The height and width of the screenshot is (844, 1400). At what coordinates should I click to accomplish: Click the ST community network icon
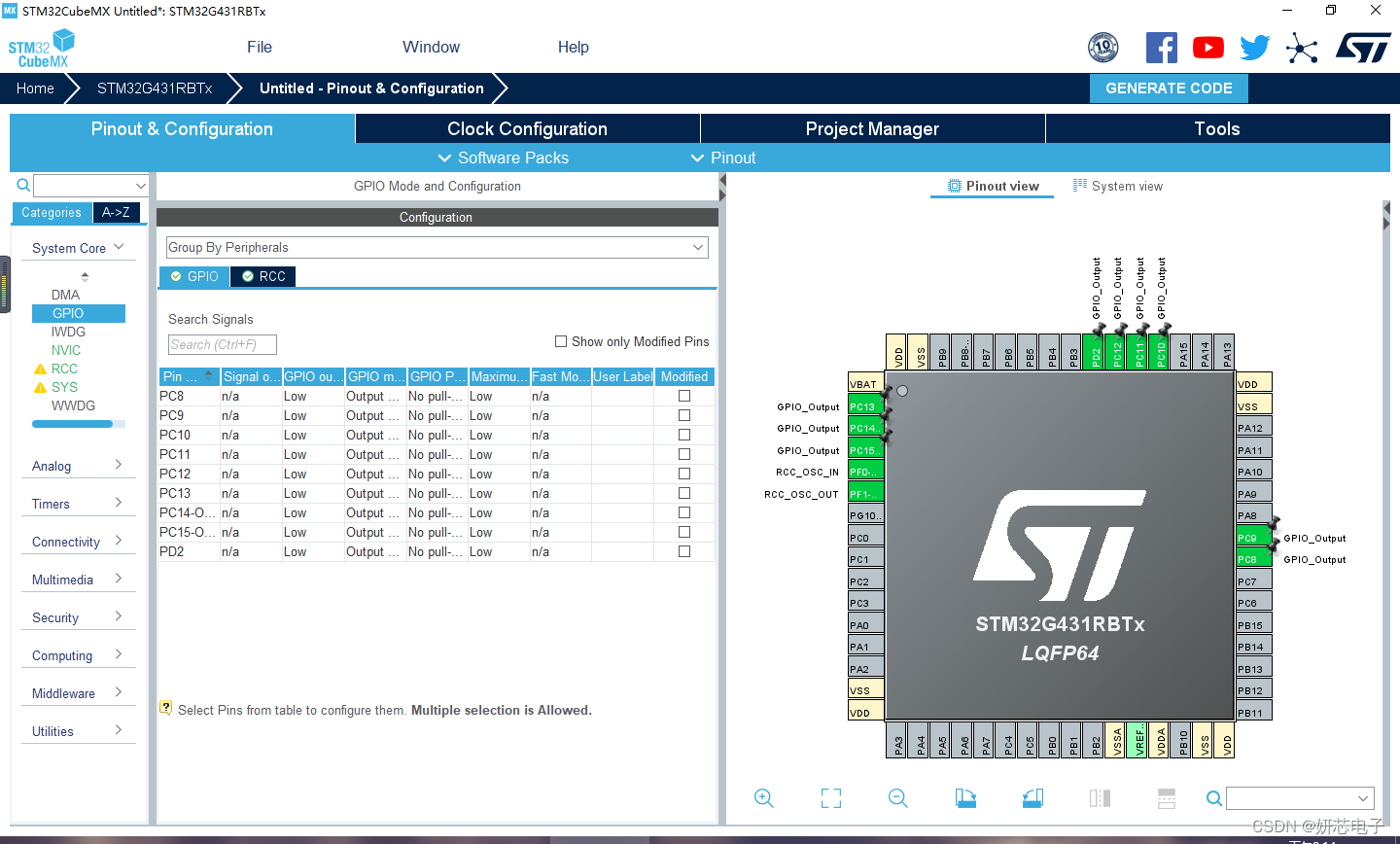pos(1302,48)
